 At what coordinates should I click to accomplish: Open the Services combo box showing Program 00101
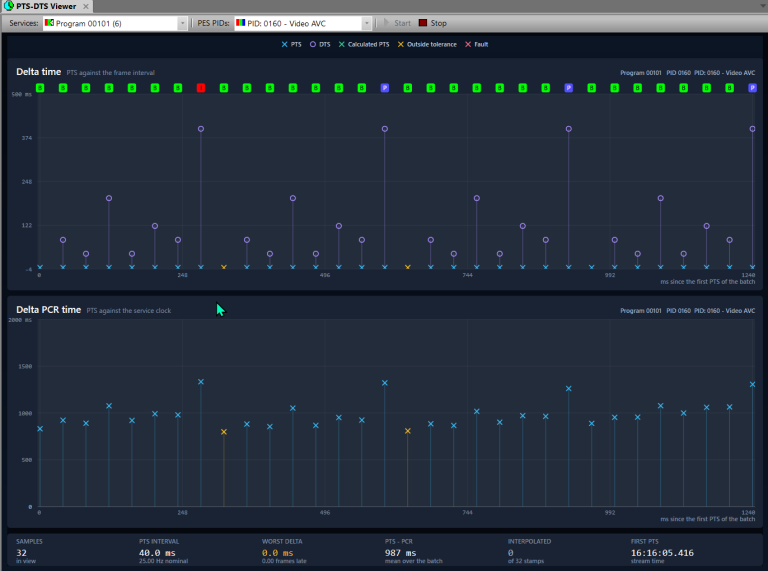pyautogui.click(x=115, y=23)
